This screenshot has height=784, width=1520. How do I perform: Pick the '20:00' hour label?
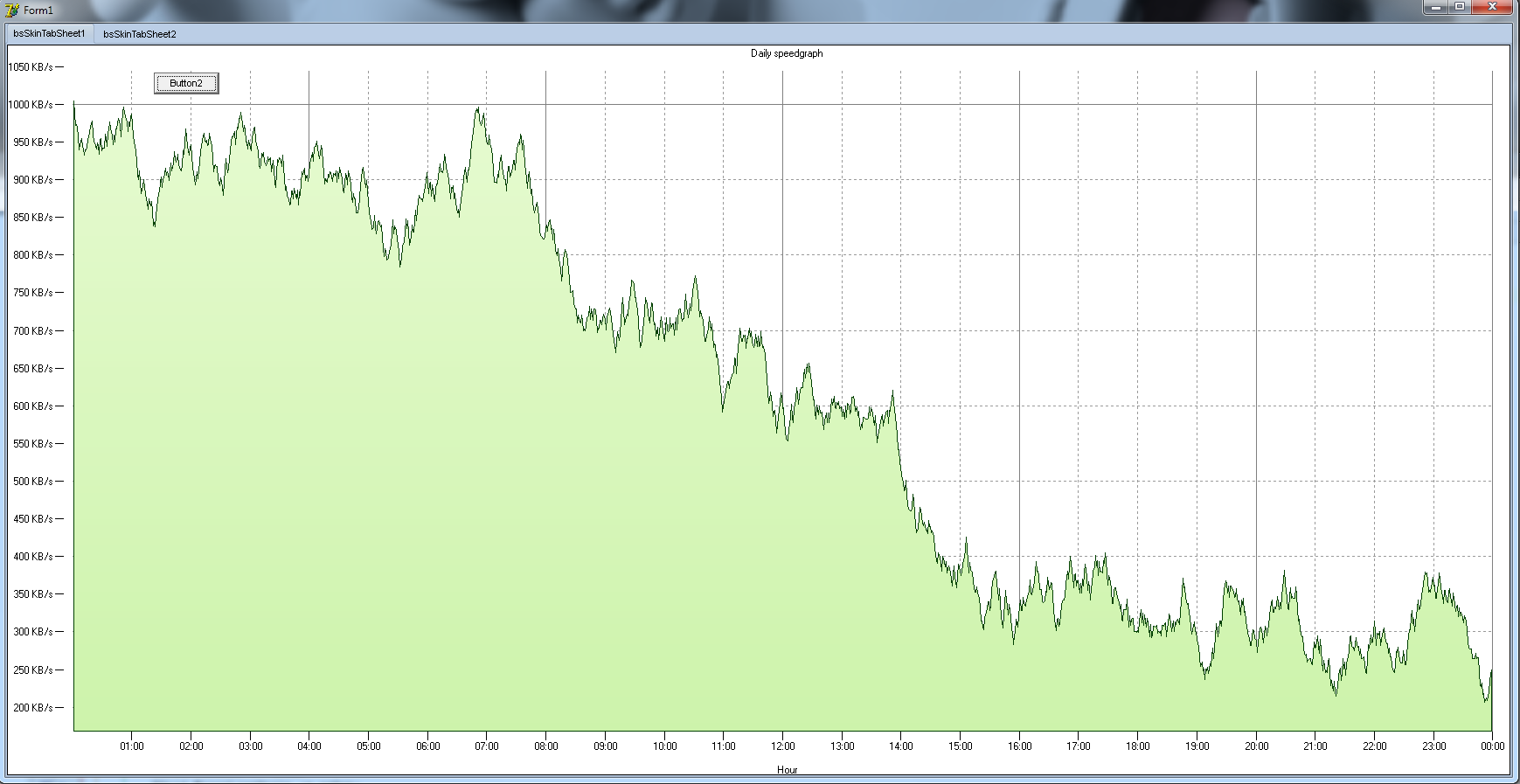click(1257, 746)
